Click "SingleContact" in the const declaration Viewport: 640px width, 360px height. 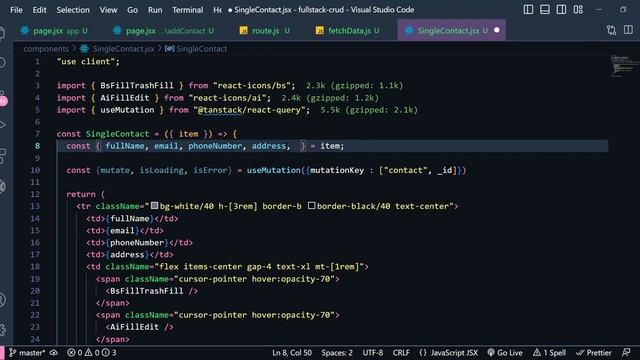pyautogui.click(x=117, y=134)
